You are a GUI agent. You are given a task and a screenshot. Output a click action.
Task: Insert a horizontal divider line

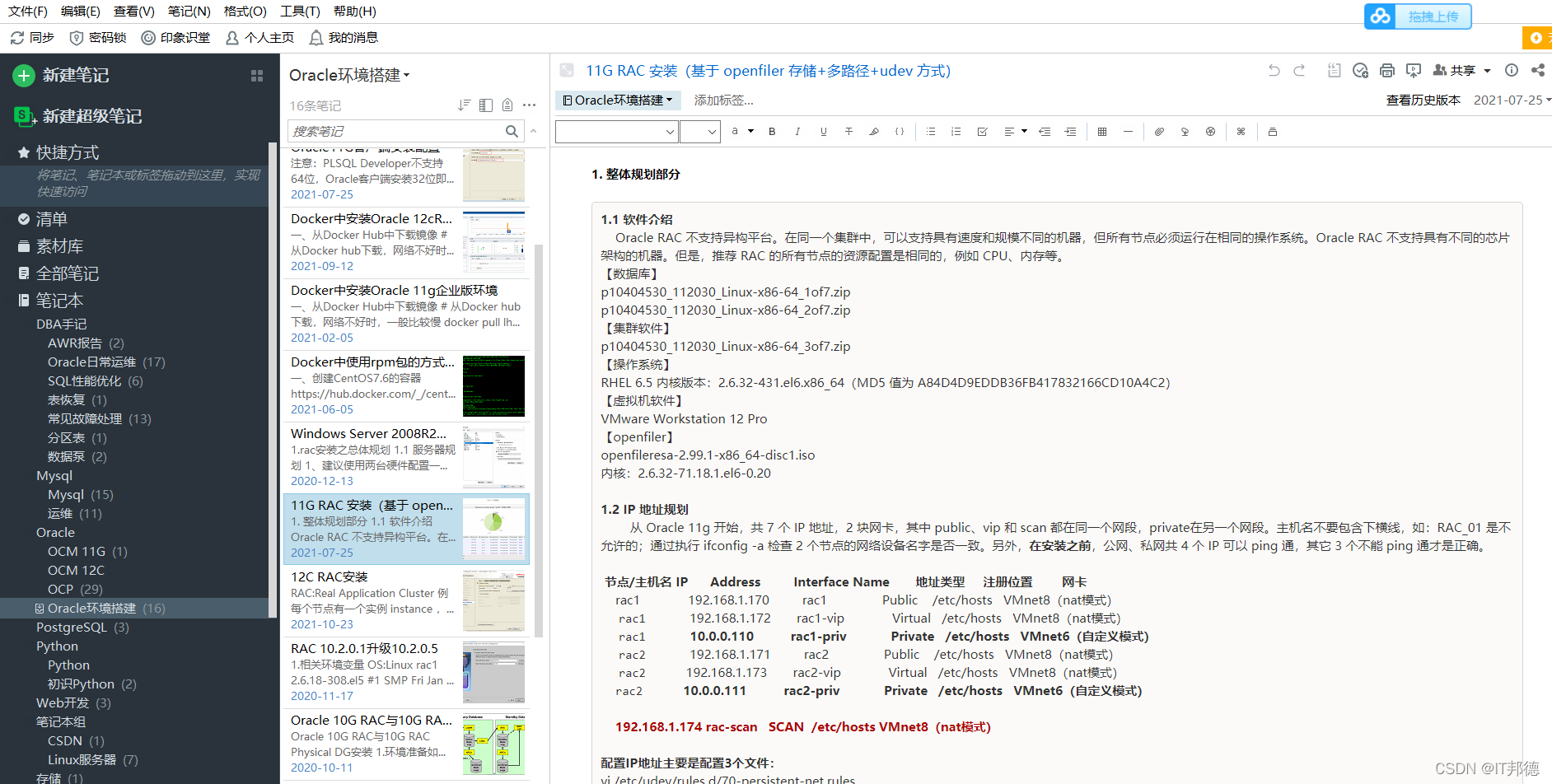[1128, 132]
